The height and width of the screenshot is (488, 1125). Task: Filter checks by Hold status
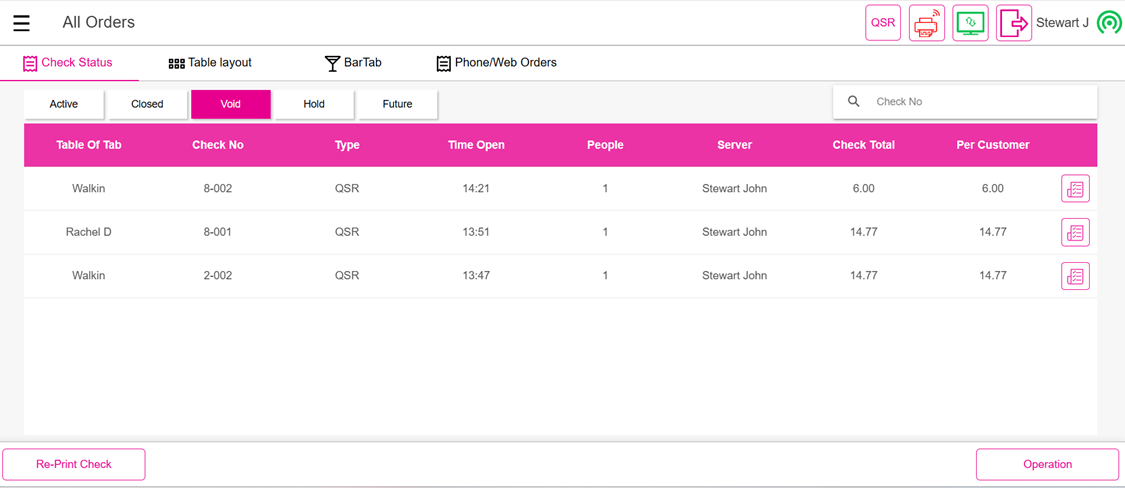coord(314,104)
